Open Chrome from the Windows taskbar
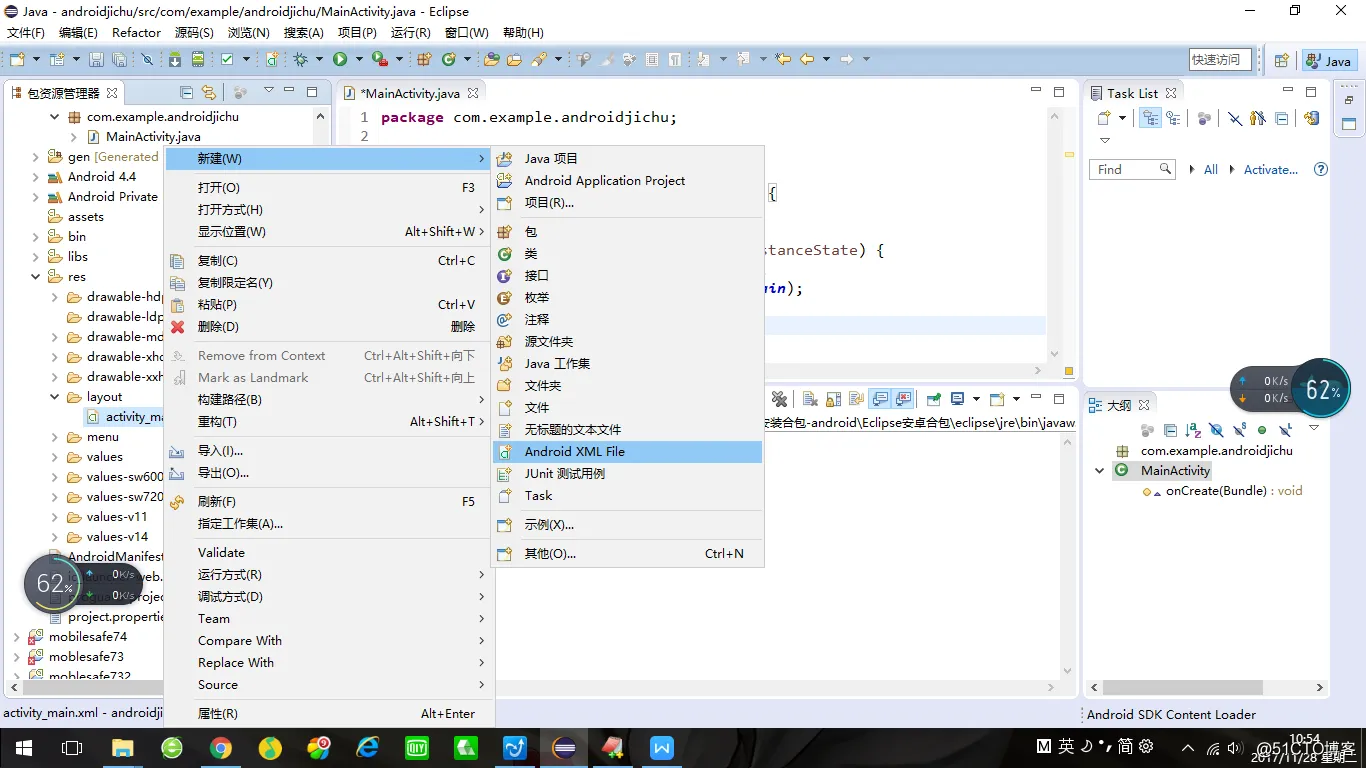This screenshot has height=768, width=1366. (x=221, y=748)
